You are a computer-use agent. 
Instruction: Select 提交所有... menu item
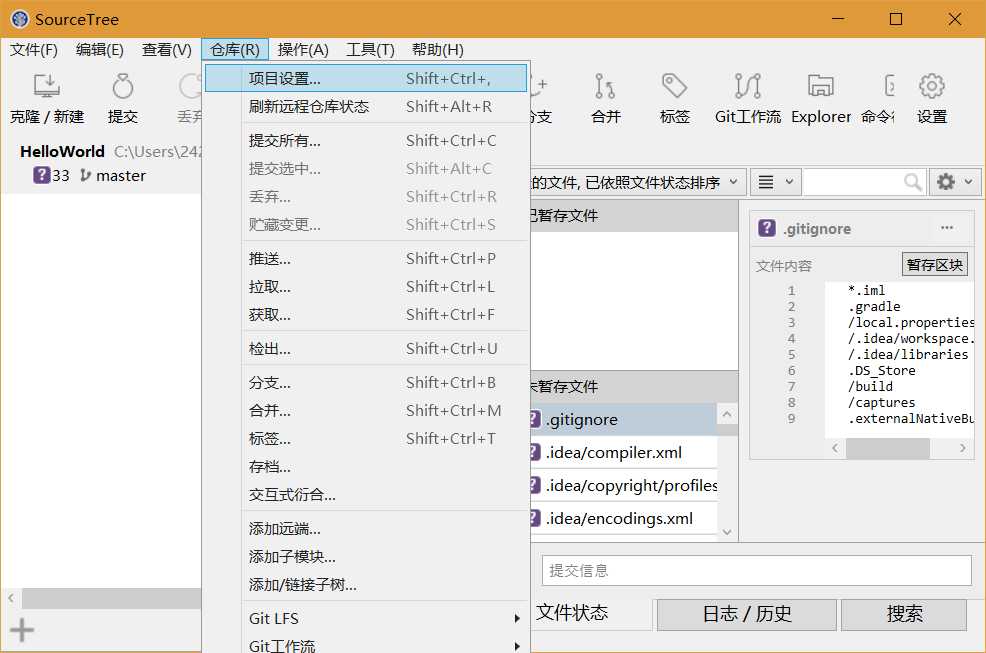click(x=366, y=140)
